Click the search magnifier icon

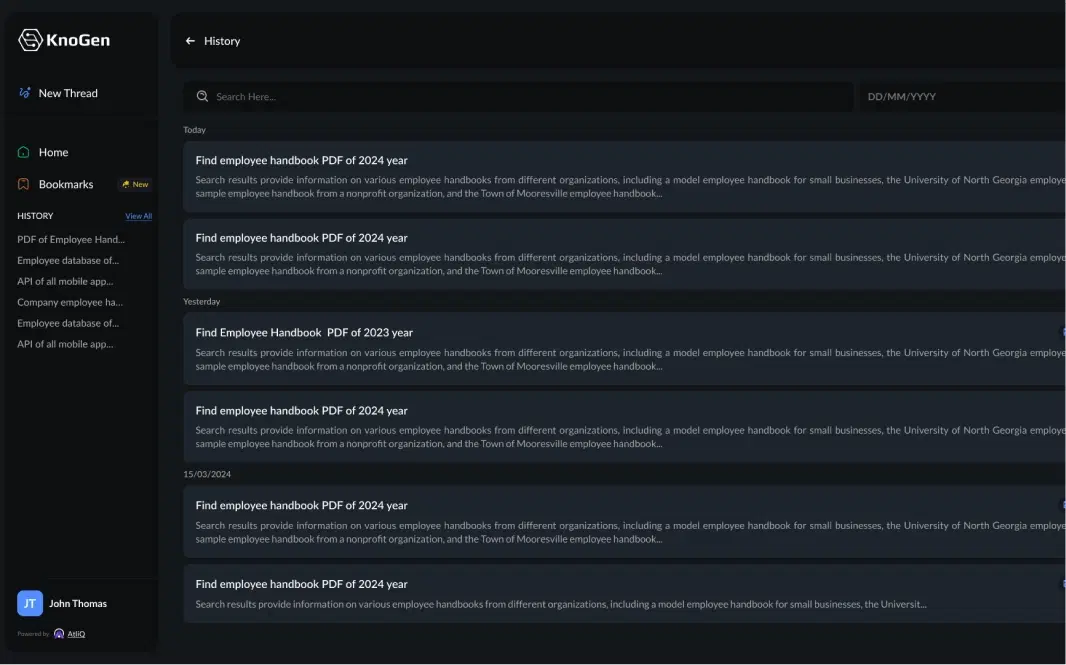click(202, 97)
